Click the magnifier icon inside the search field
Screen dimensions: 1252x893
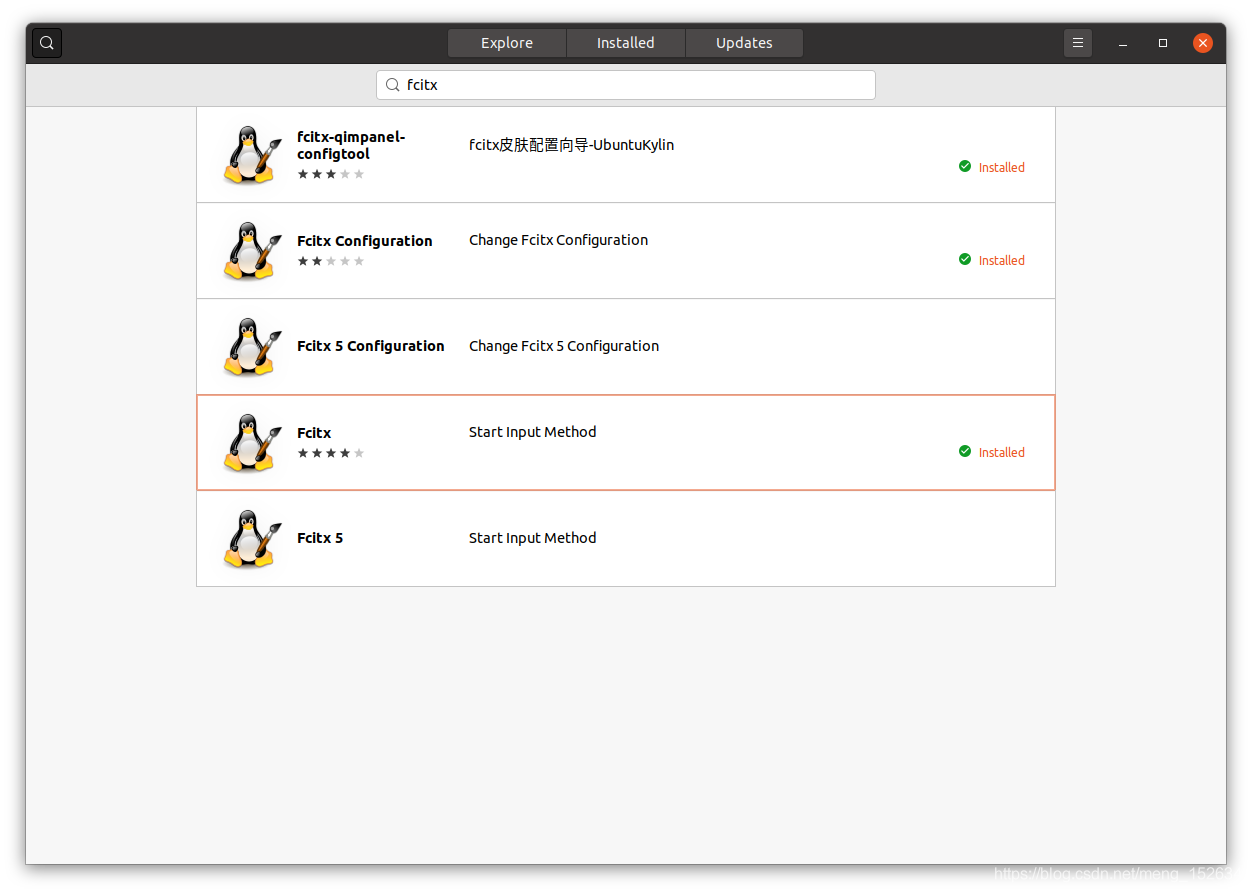[393, 85]
